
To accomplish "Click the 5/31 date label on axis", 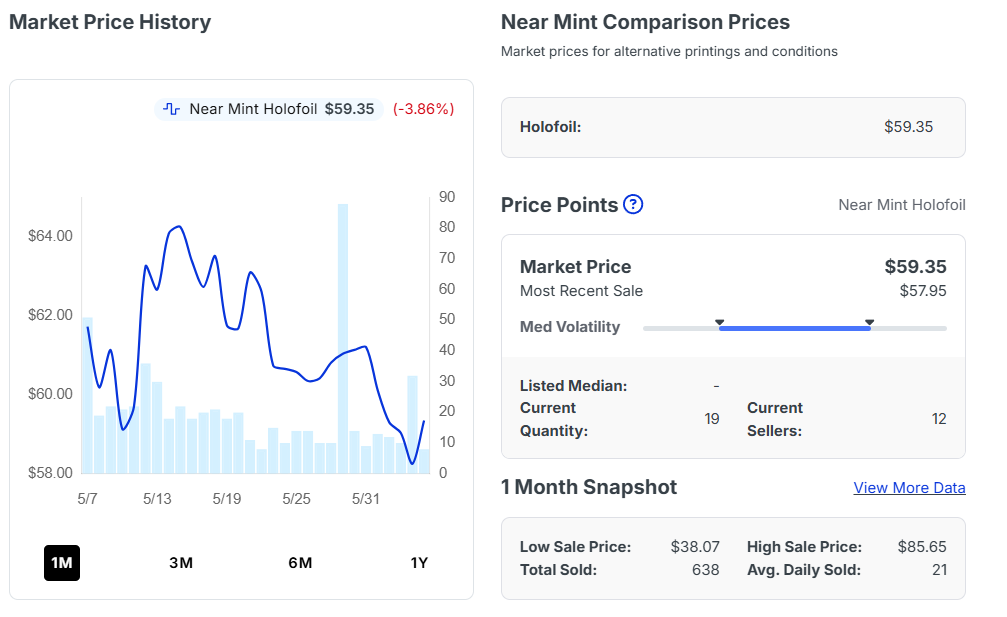I will coord(365,499).
